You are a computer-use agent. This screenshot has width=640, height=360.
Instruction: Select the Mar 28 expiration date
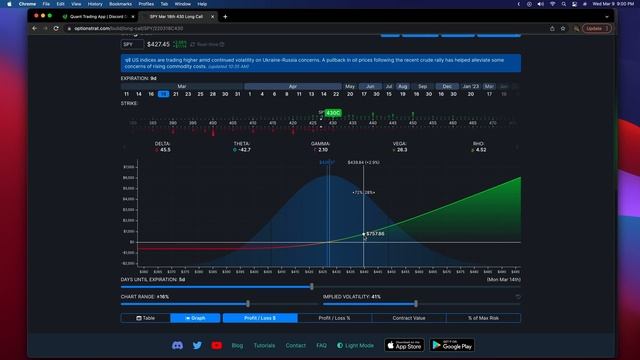pos(213,94)
